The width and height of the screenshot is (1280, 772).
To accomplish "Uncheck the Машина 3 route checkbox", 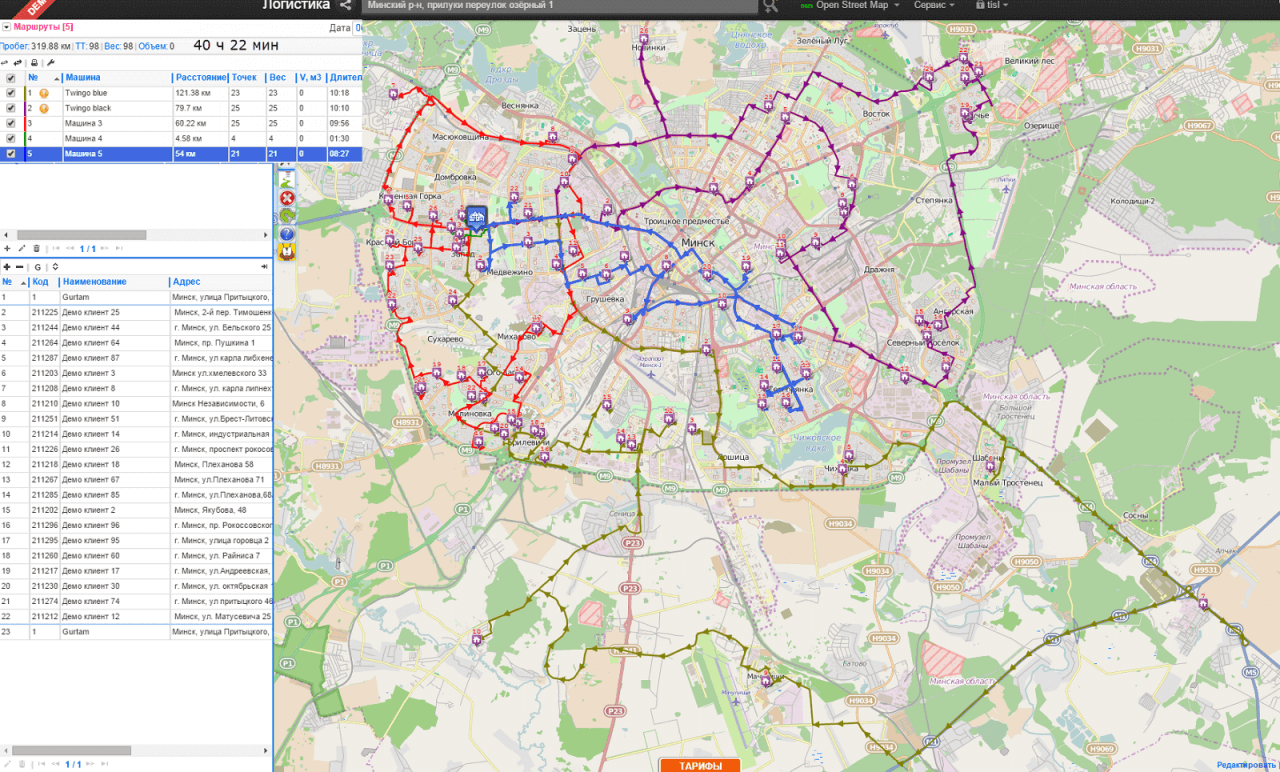I will click(x=11, y=123).
